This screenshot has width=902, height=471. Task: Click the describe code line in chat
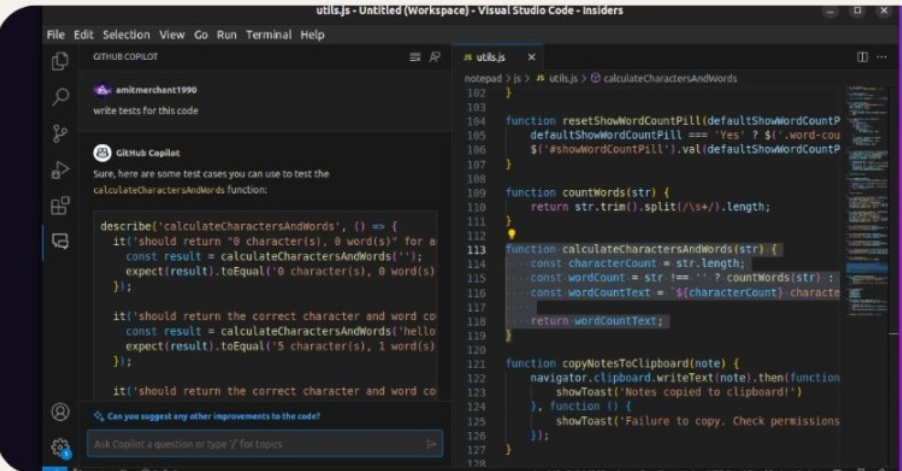coord(249,226)
